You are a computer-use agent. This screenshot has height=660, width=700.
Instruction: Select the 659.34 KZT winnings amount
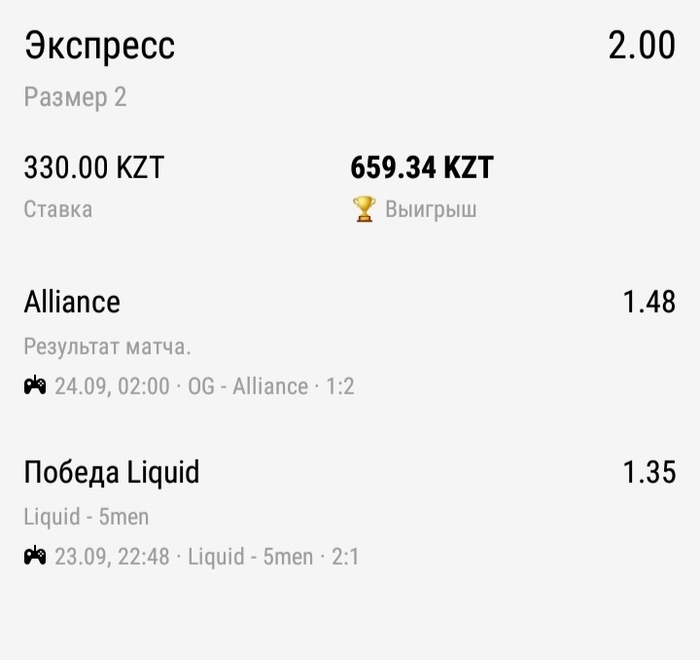(422, 167)
